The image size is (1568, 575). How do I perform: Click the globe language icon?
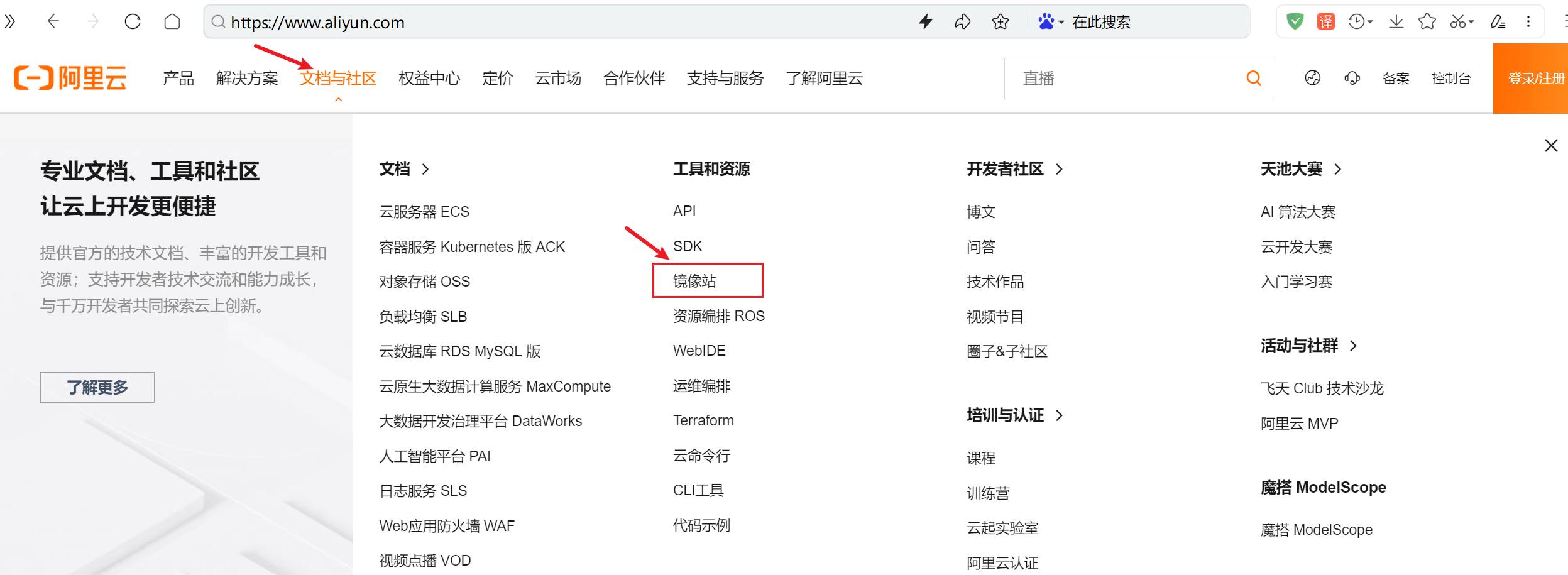tap(1313, 78)
